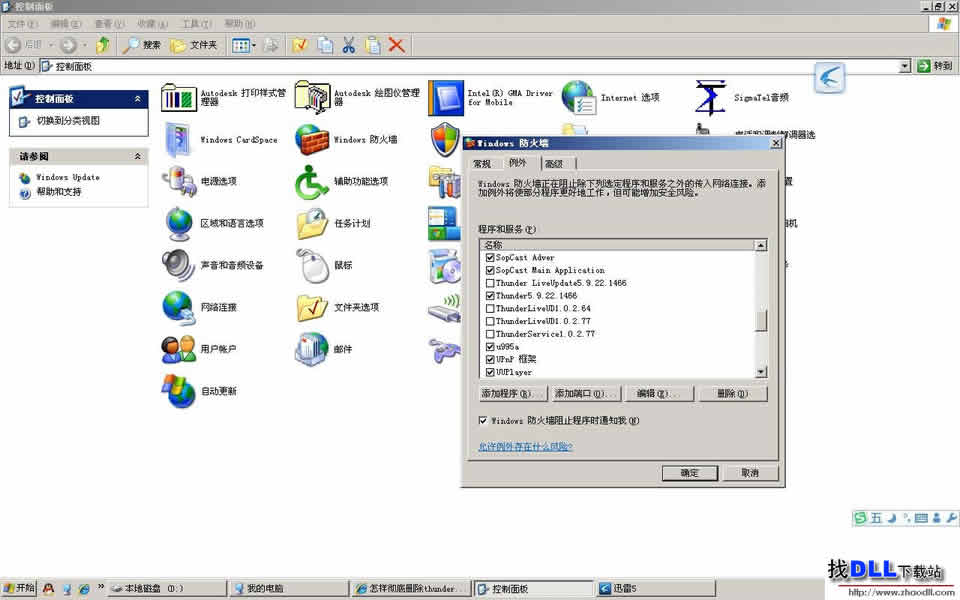Click the Up folder toolbar icon
The height and width of the screenshot is (600, 960).
(103, 45)
